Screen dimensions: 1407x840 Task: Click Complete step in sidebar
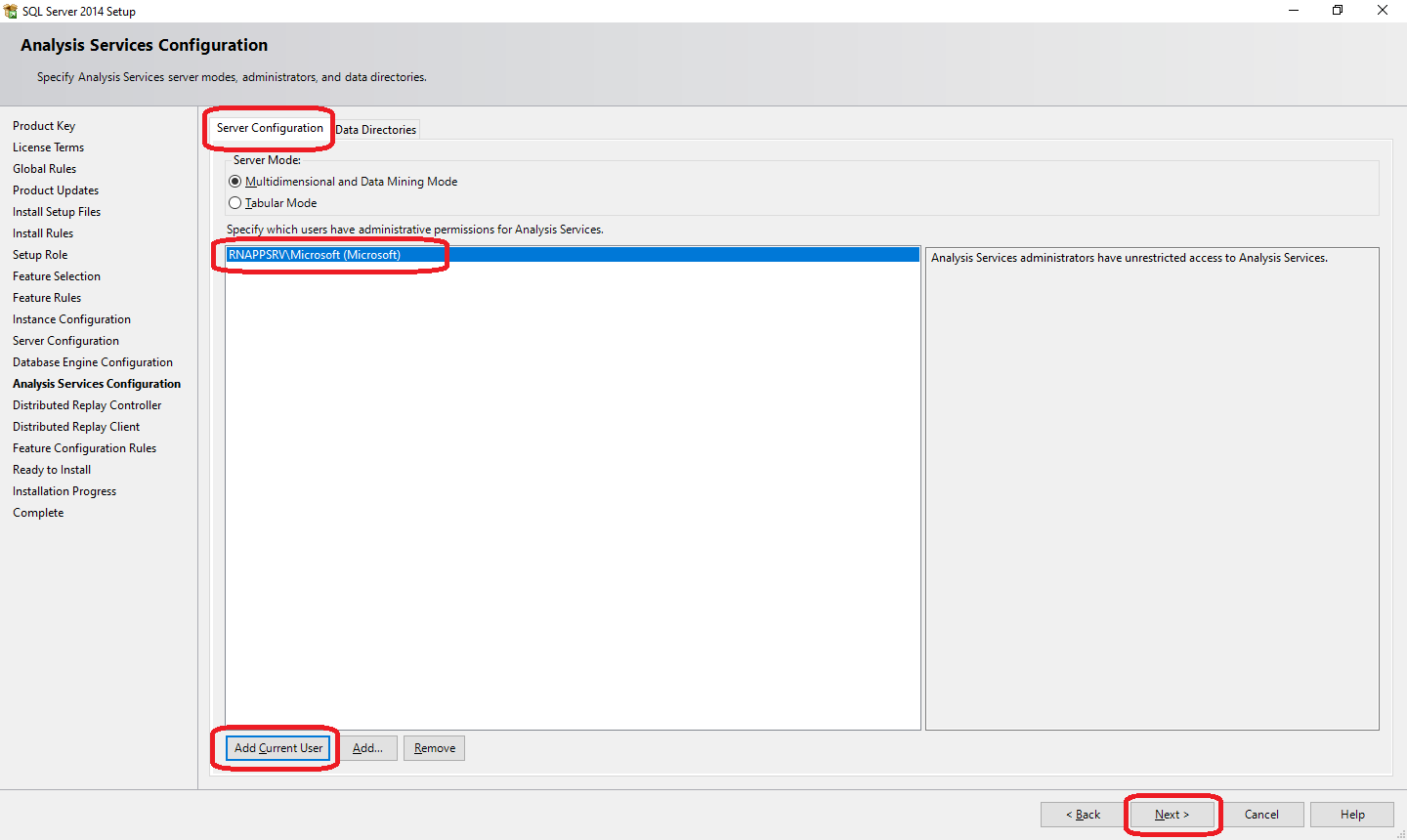[x=38, y=513]
